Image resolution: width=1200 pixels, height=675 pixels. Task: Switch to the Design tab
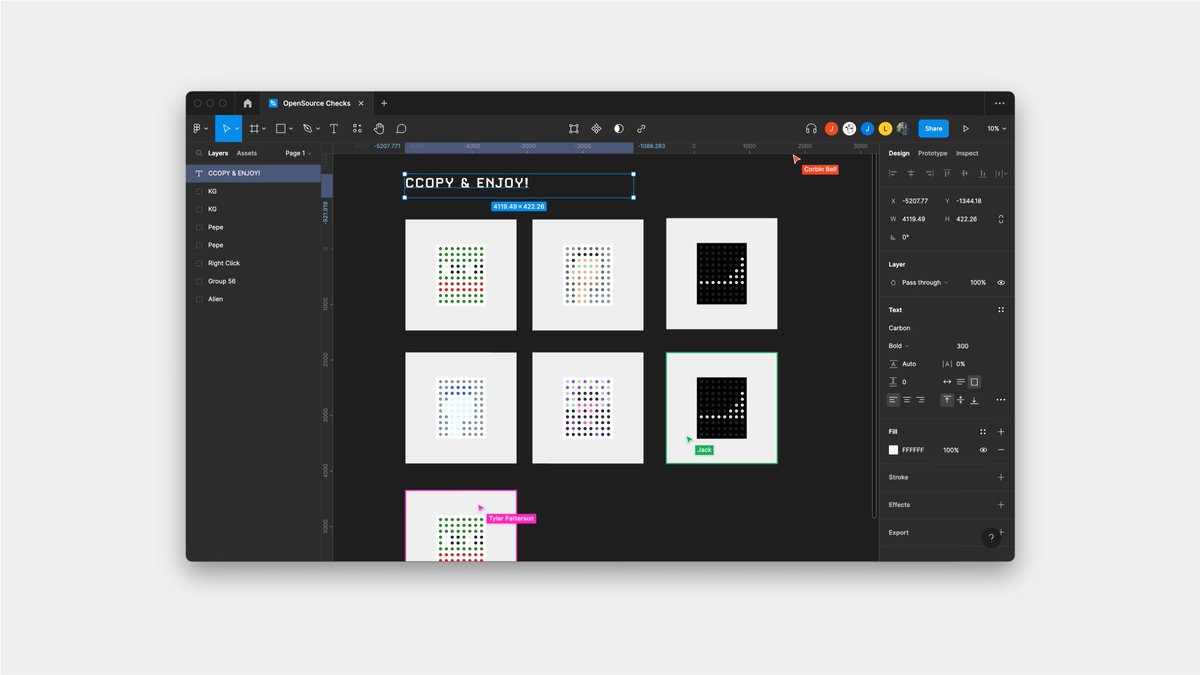(x=899, y=153)
